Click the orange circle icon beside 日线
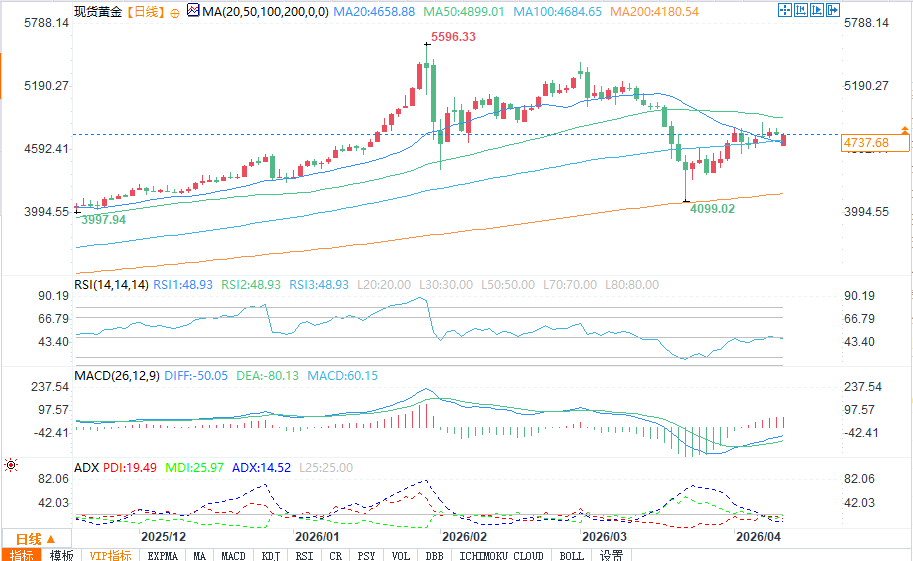Image resolution: width=913 pixels, height=561 pixels. [x=175, y=13]
